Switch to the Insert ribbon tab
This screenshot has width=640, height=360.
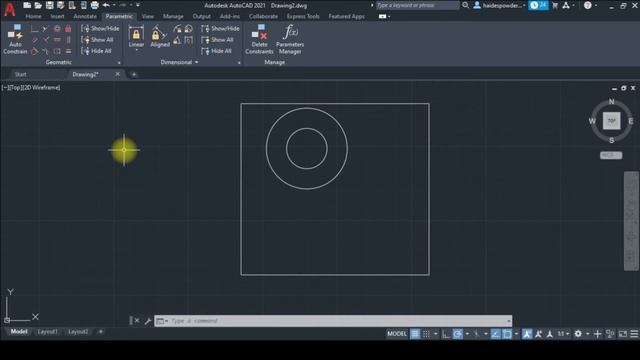pyautogui.click(x=58, y=16)
